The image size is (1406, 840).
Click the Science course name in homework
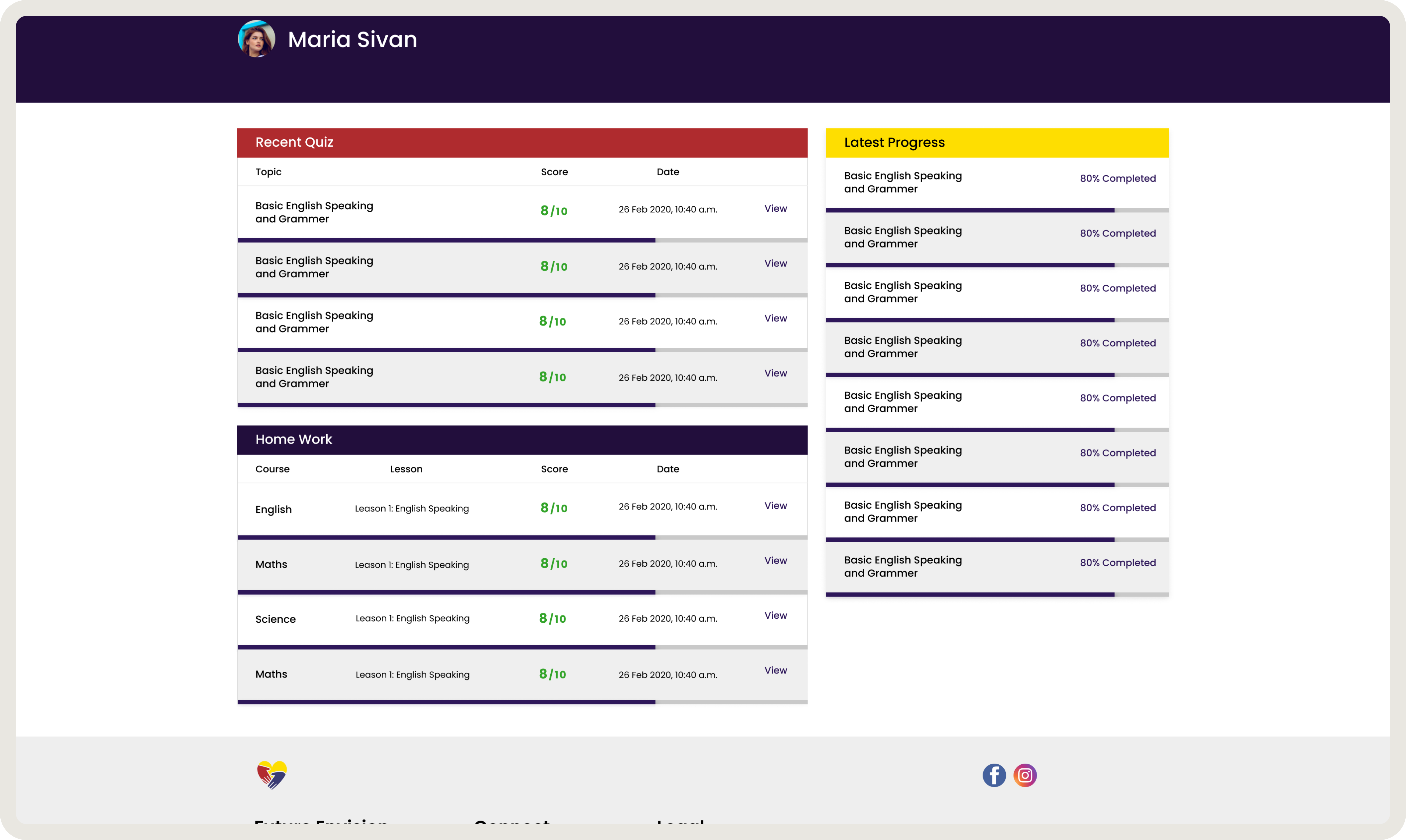[x=275, y=619]
